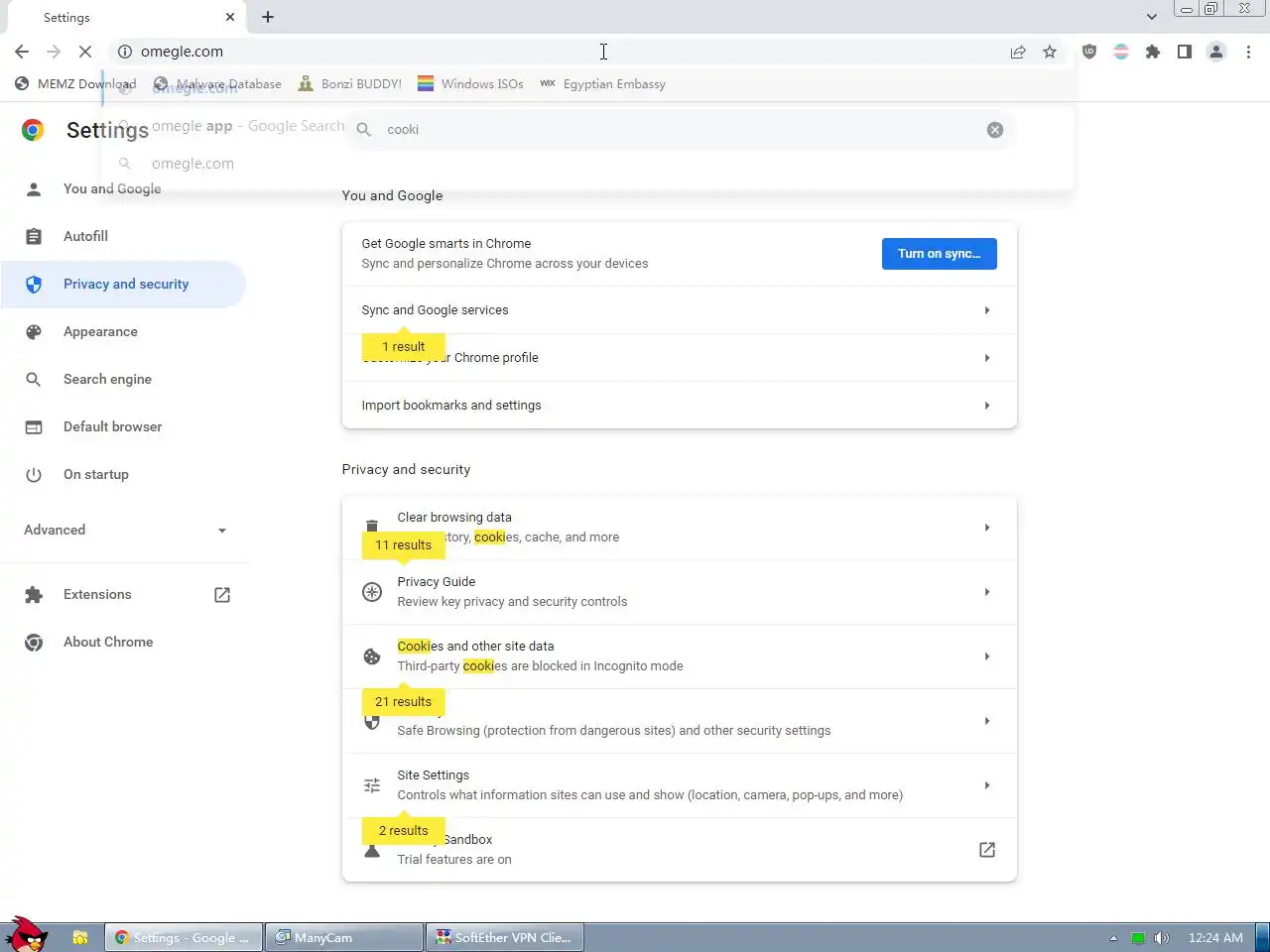
Task: Expand the Advanced section
Action: pos(124,530)
